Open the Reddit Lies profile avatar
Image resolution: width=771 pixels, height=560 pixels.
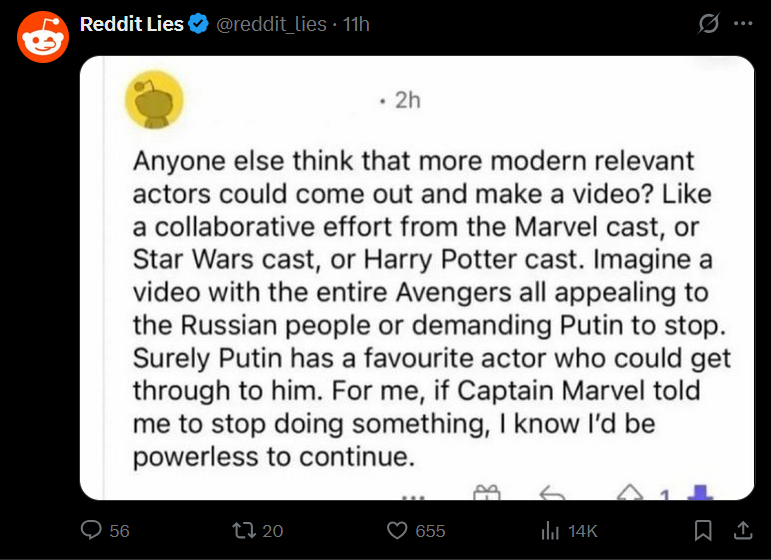(x=42, y=38)
